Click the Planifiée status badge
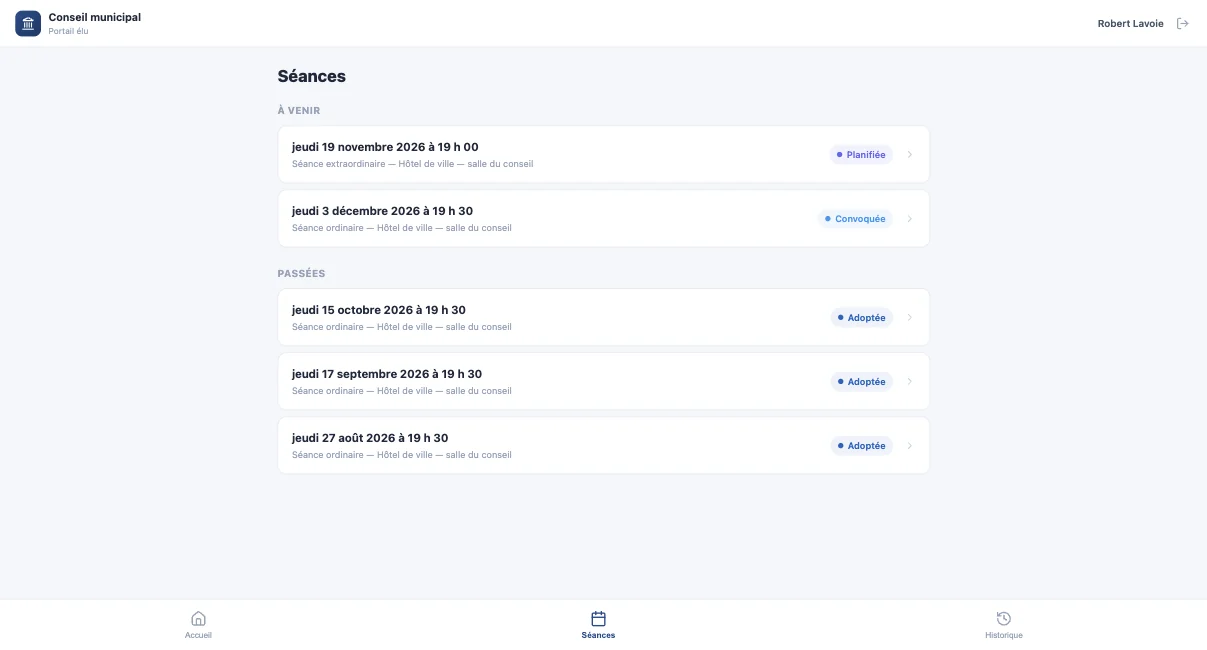This screenshot has height=650, width=1207. (861, 155)
